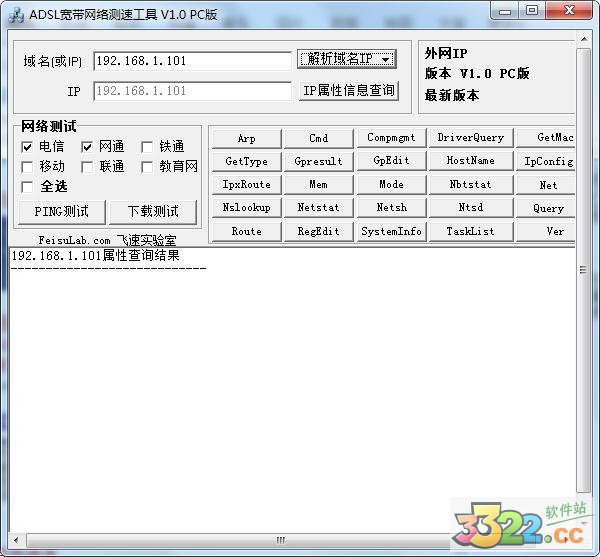The height and width of the screenshot is (557, 600).
Task: Click the app icon in title bar
Action: pyautogui.click(x=15, y=15)
